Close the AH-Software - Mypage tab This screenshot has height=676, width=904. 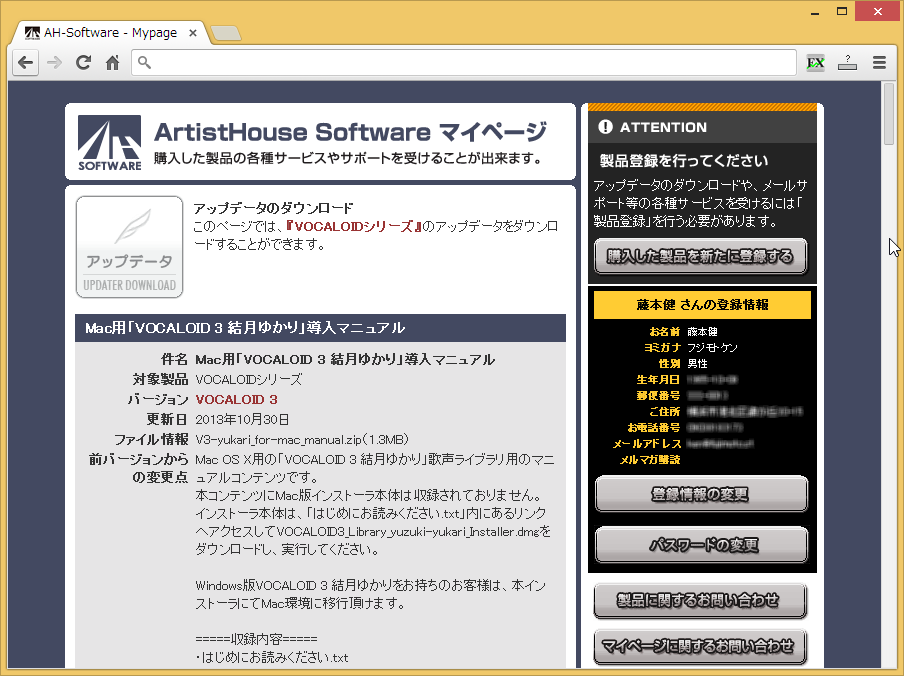point(193,33)
